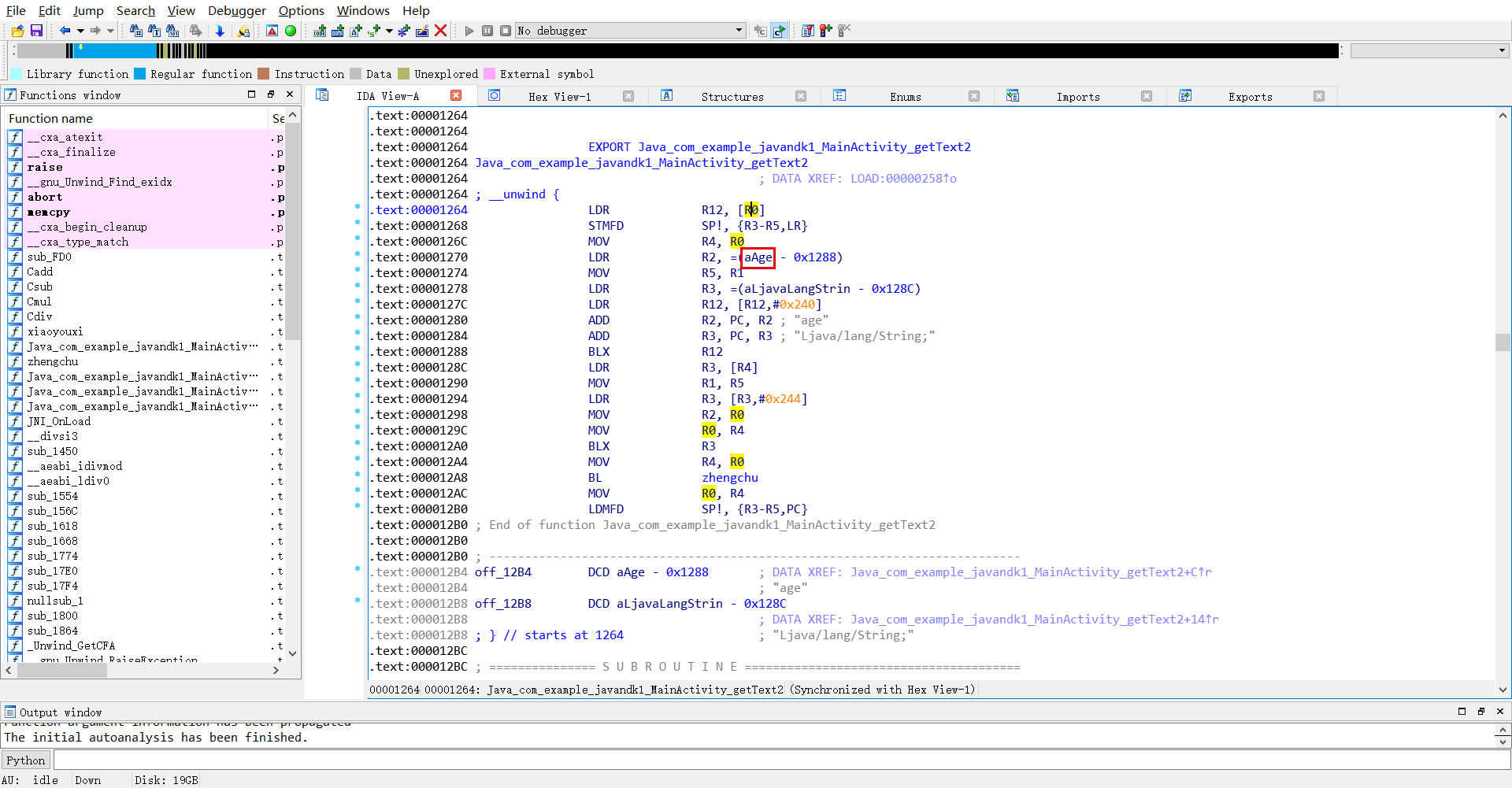Click the Regular function color legend swatch
Viewport: 1512px width, 788px height.
point(140,74)
